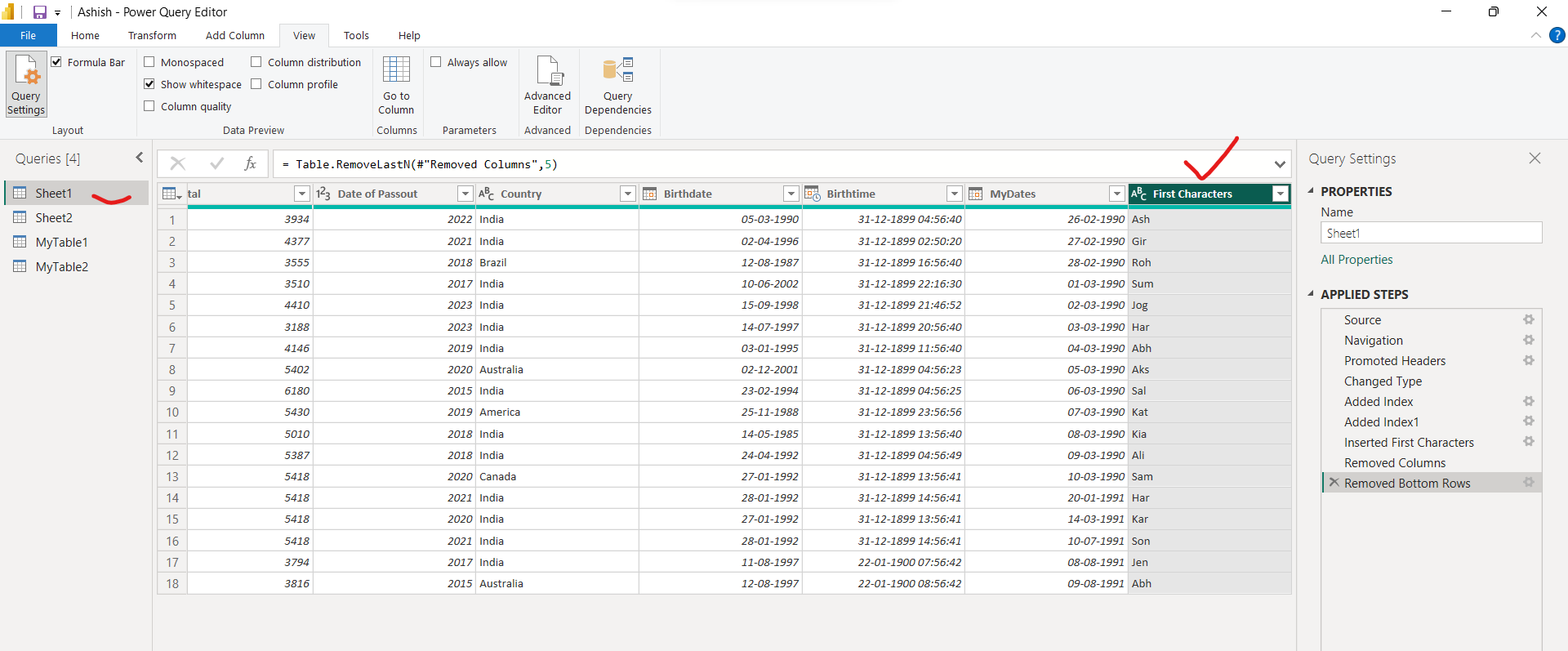1568x651 pixels.
Task: Toggle the Formula Bar checkbox
Action: (x=56, y=62)
